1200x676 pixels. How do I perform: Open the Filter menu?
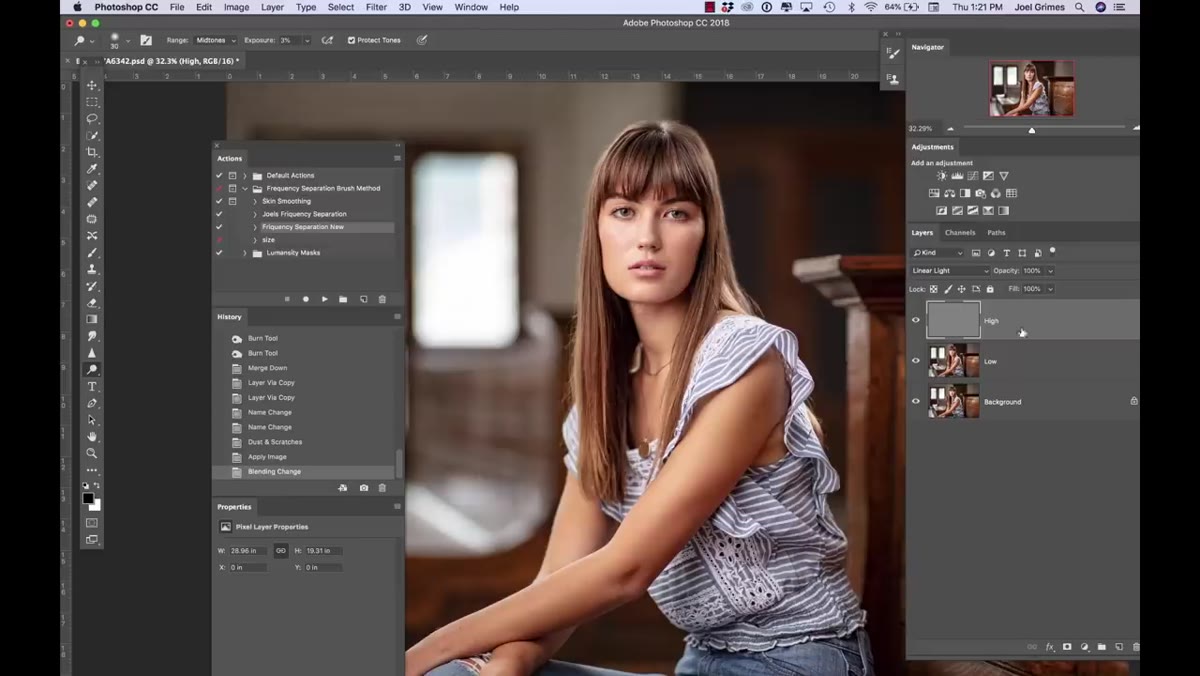(376, 7)
